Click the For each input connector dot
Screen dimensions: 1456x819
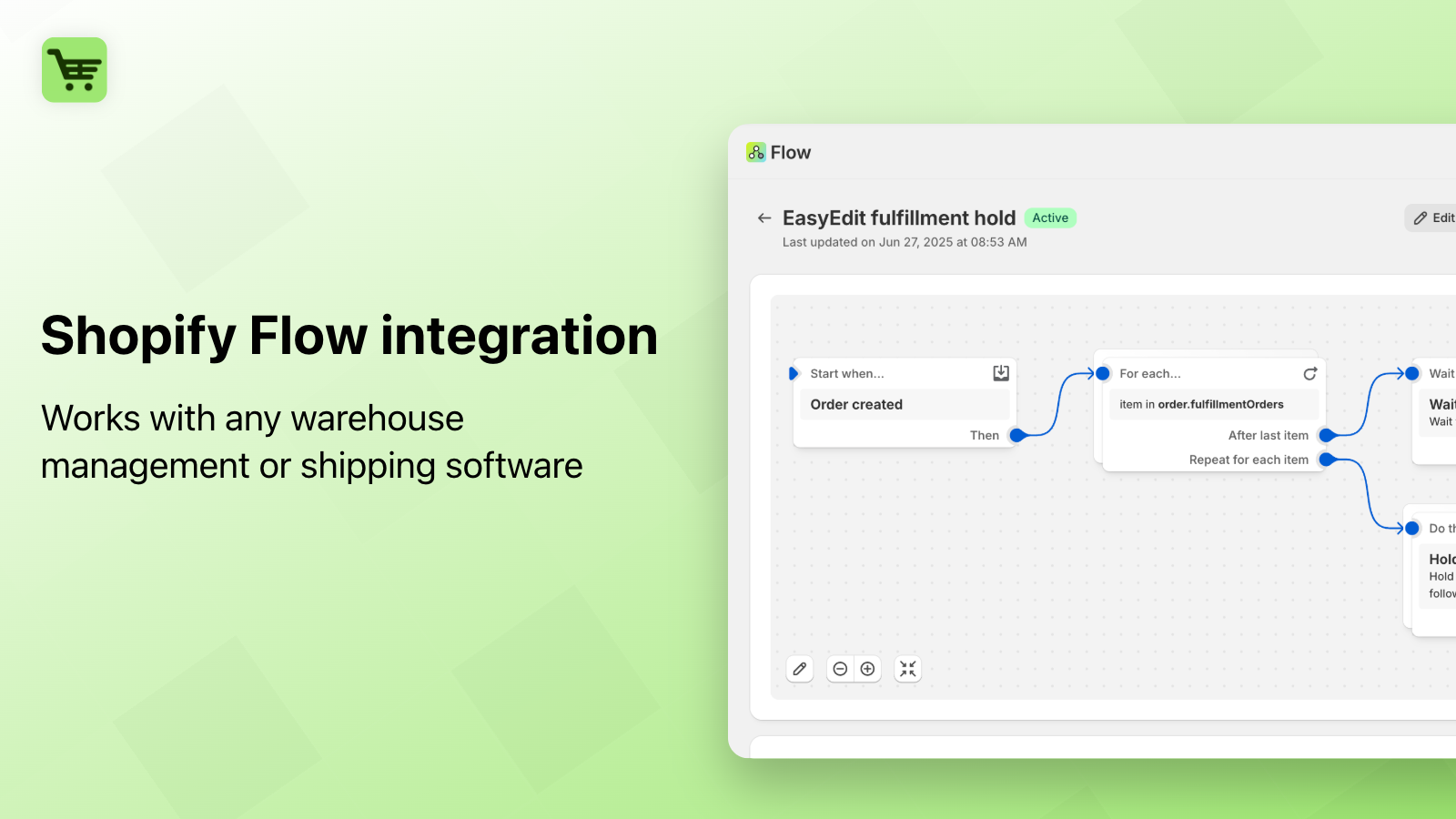coord(1103,373)
